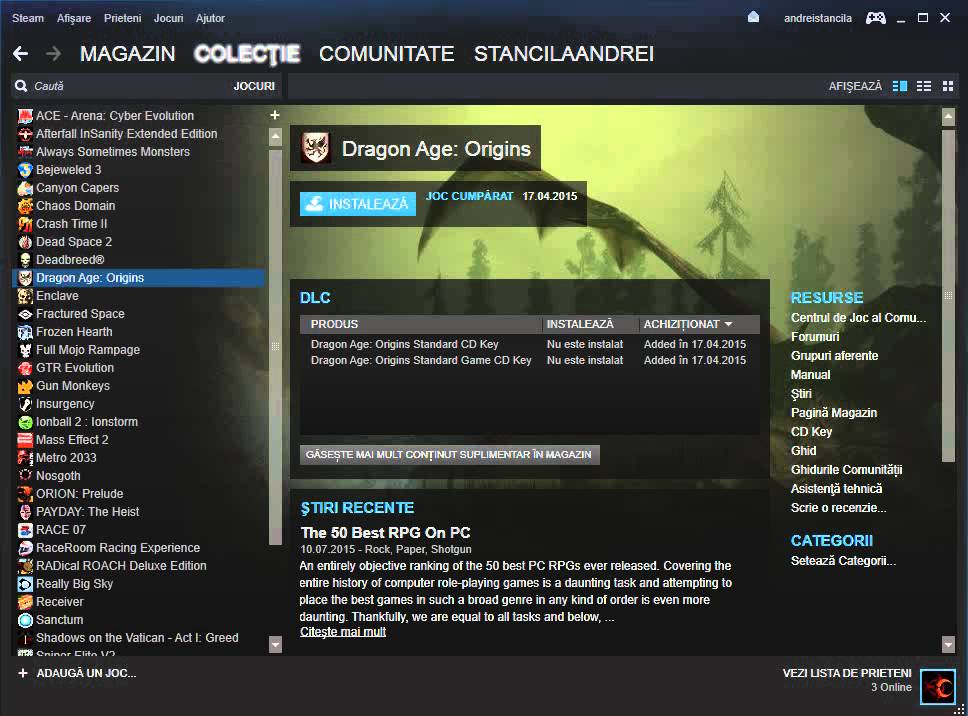Open Centrul de Joc al Comunității link
Screen dimensions: 968x716
(x=858, y=317)
